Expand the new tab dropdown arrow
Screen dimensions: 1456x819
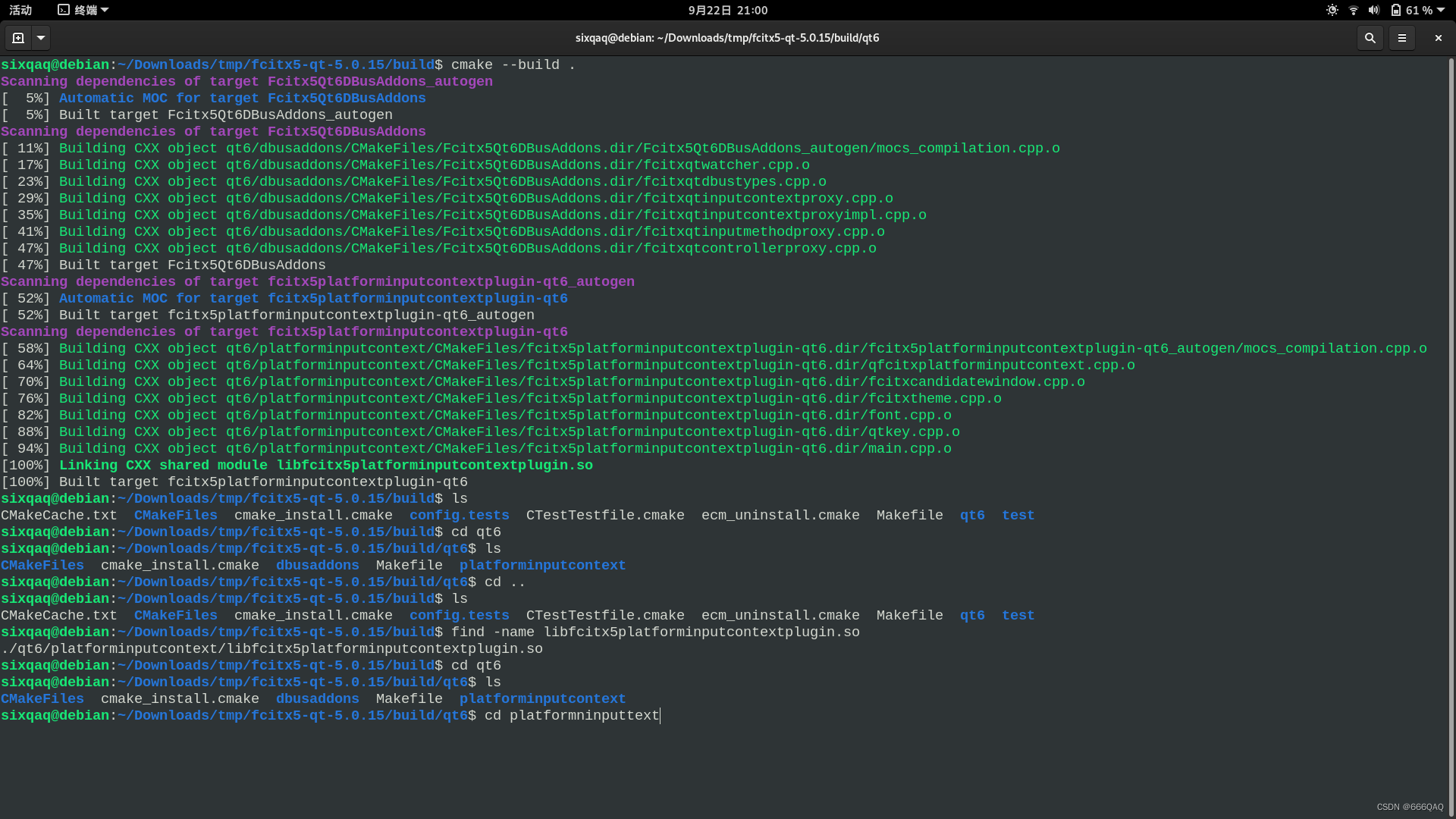[41, 38]
